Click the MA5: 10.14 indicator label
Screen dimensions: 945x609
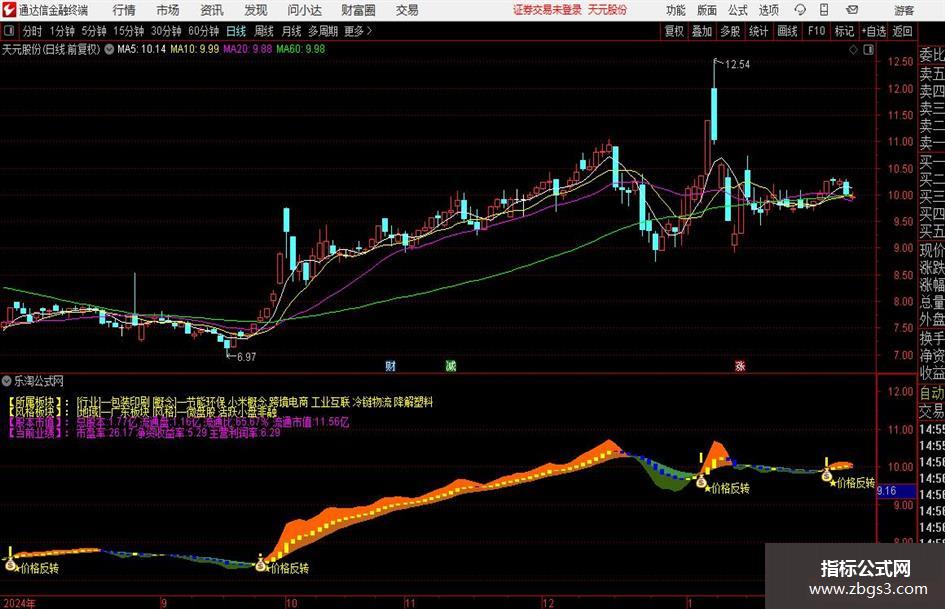pyautogui.click(x=141, y=49)
